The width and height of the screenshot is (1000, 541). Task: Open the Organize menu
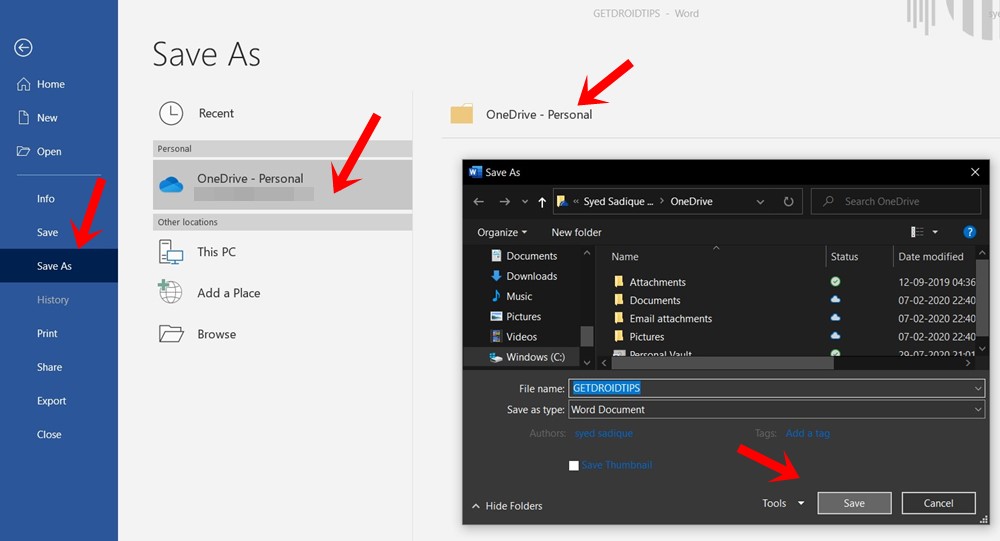[x=502, y=232]
